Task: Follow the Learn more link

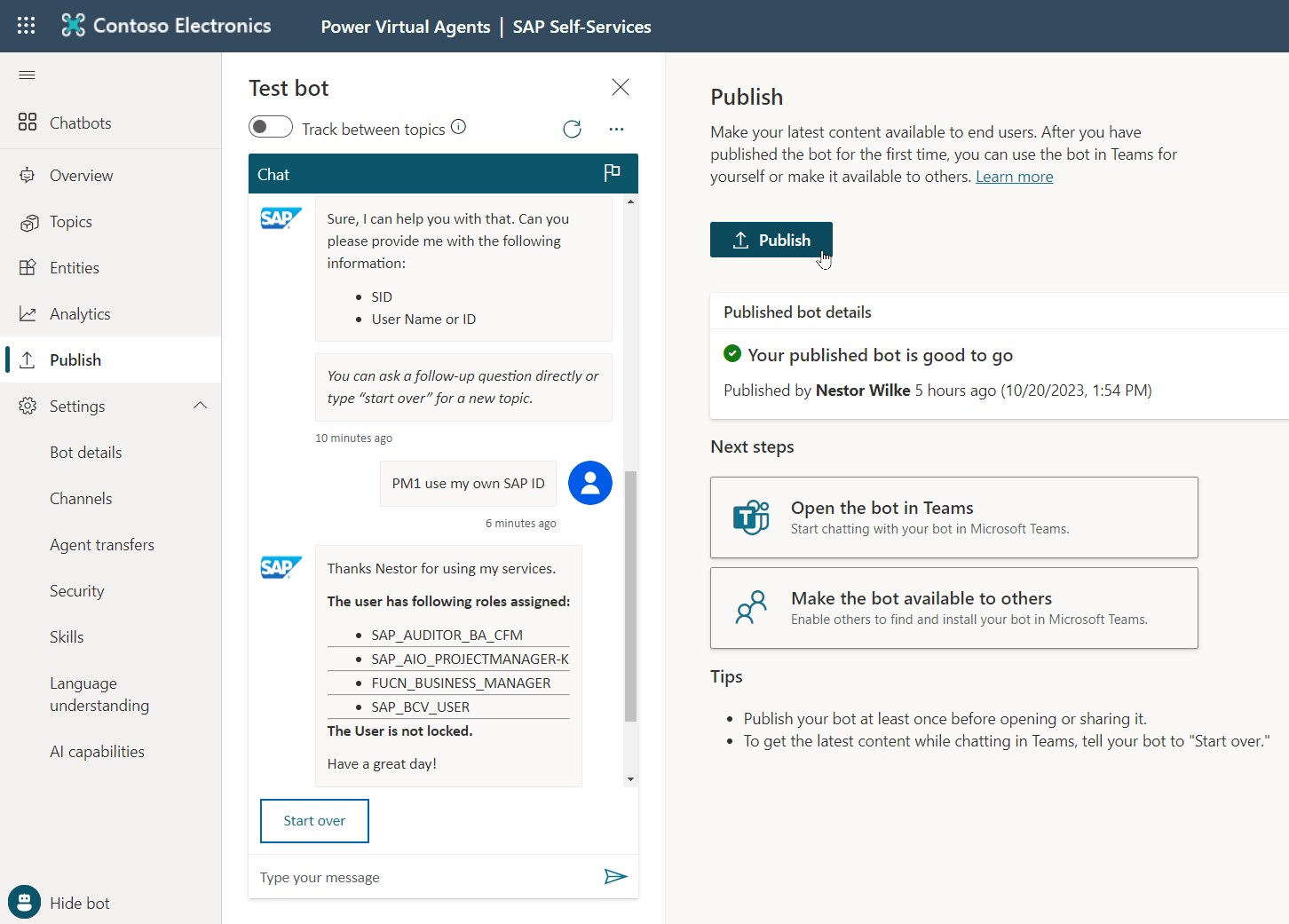Action: point(1015,177)
